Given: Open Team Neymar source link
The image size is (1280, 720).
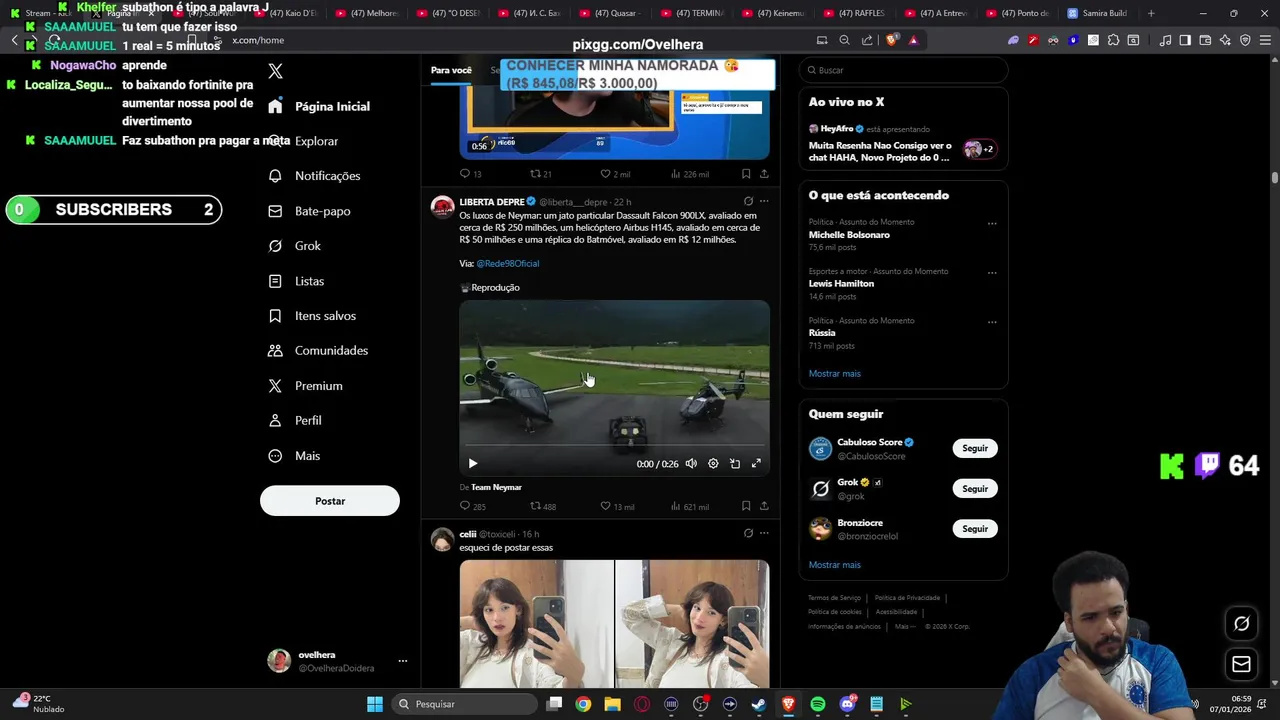Looking at the screenshot, I should [496, 488].
